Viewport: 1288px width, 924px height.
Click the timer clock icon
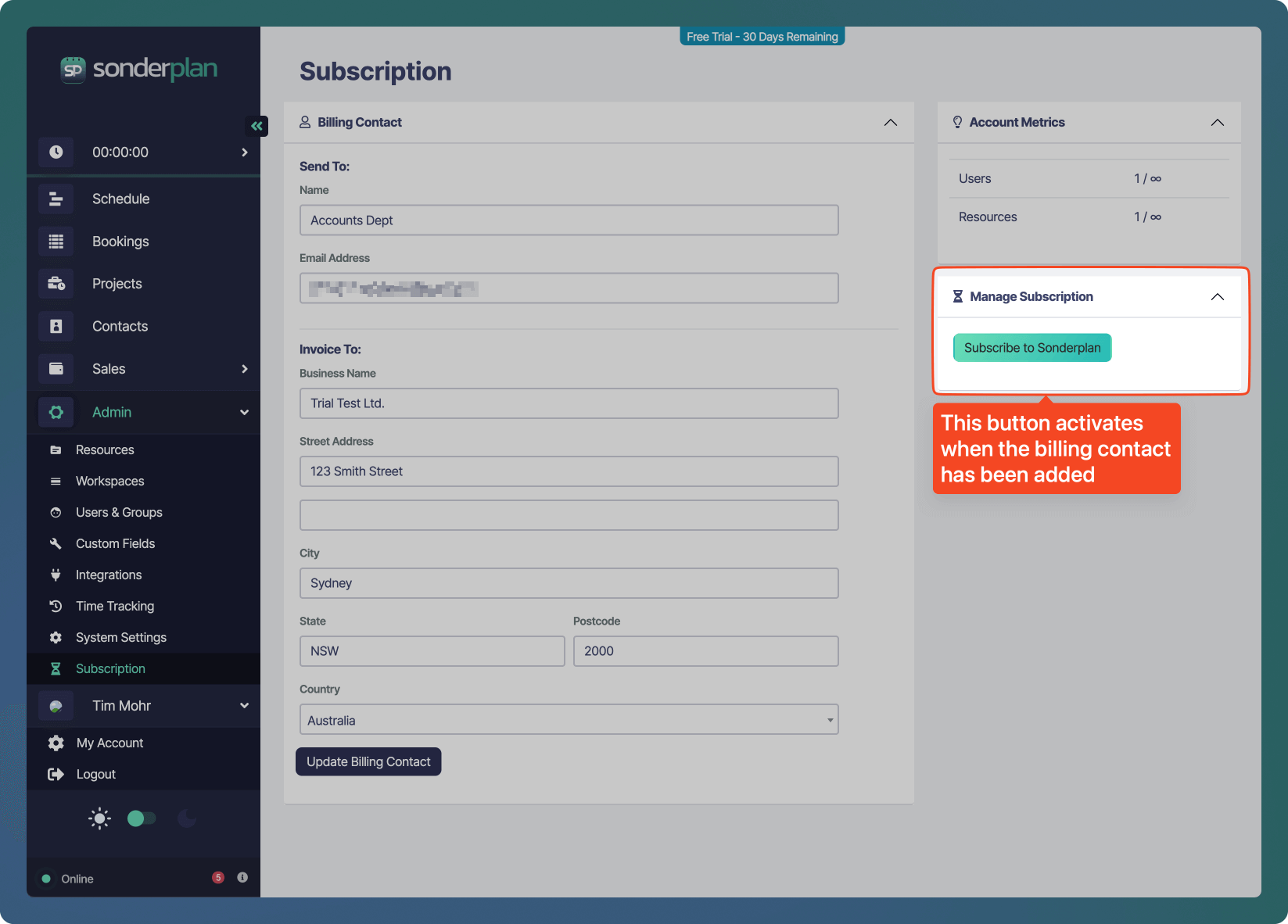56,152
